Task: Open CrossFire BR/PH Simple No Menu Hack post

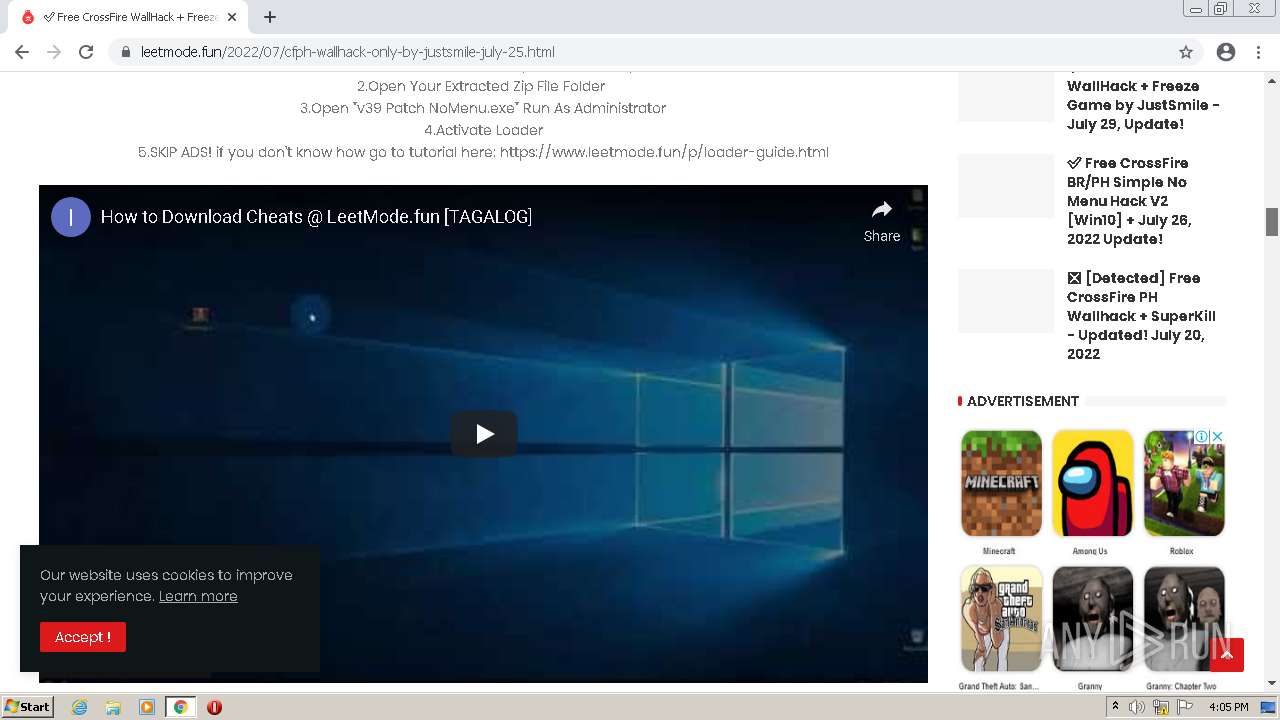Action: point(1130,201)
